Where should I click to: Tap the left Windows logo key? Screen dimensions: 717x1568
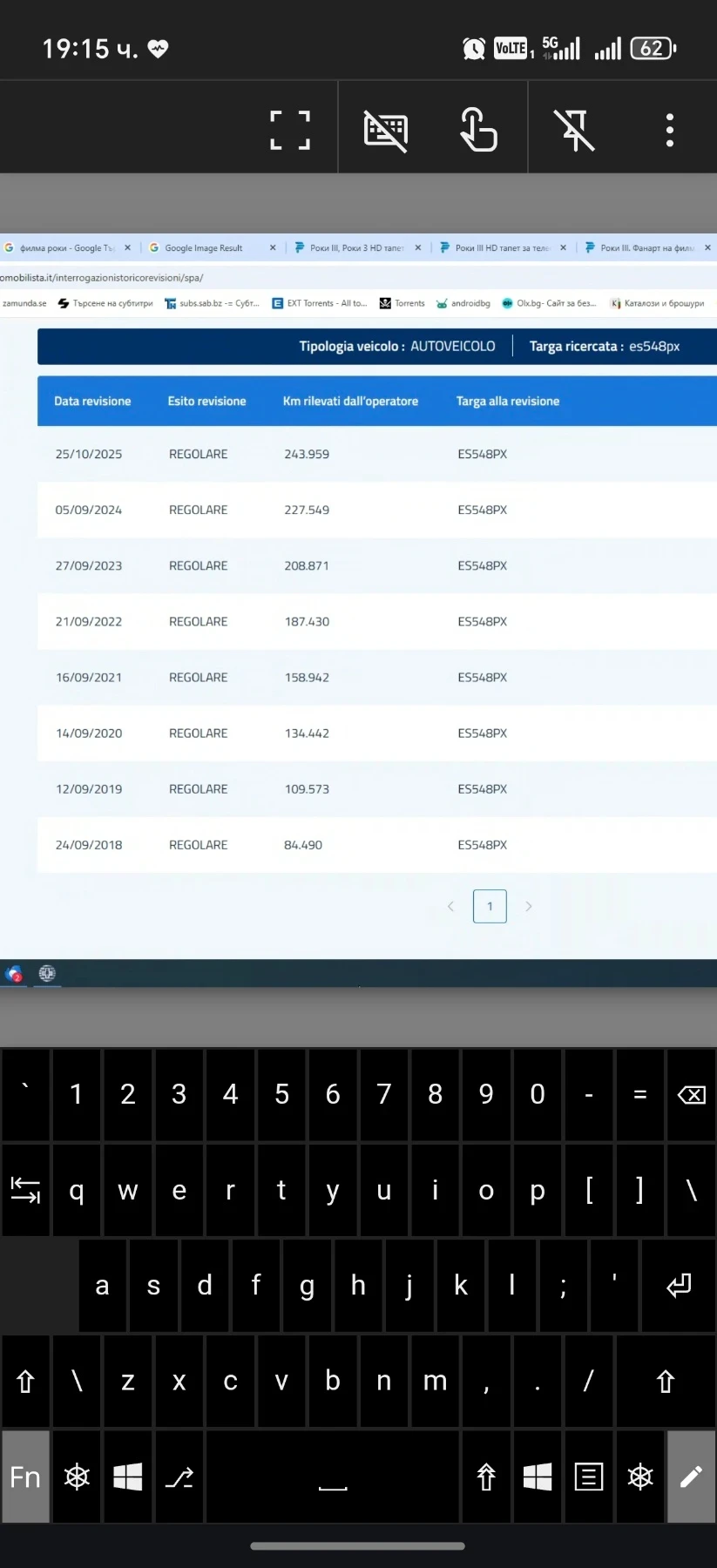coord(128,1477)
